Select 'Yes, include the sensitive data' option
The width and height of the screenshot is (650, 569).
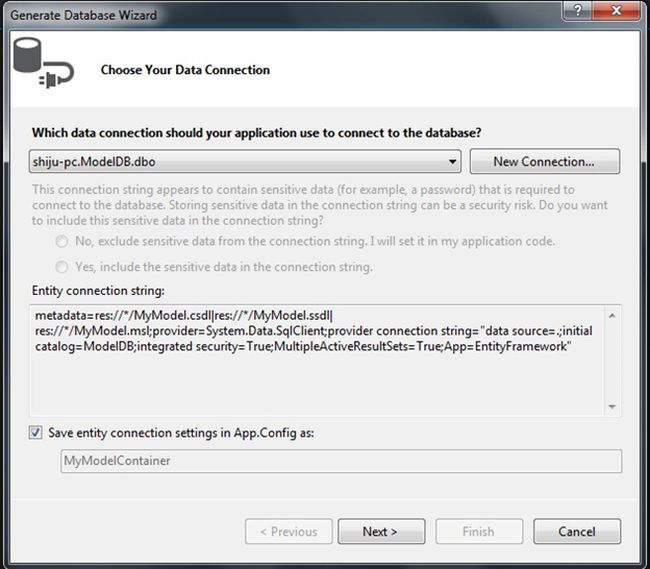(x=63, y=267)
